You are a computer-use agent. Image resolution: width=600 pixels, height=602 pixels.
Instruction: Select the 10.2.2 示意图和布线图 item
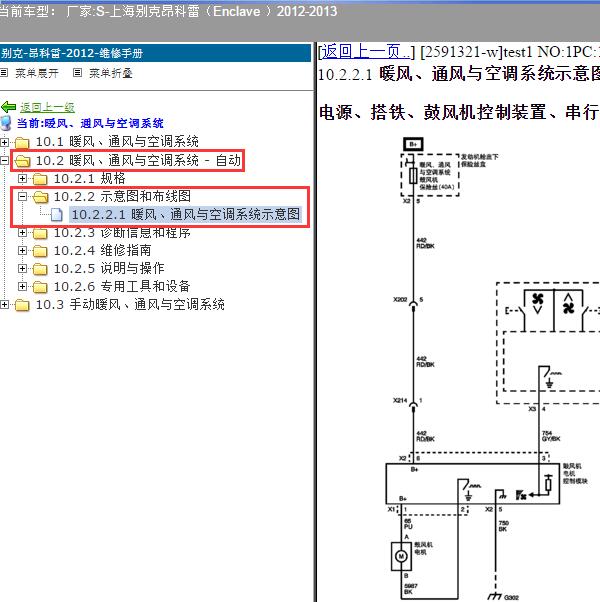click(122, 197)
